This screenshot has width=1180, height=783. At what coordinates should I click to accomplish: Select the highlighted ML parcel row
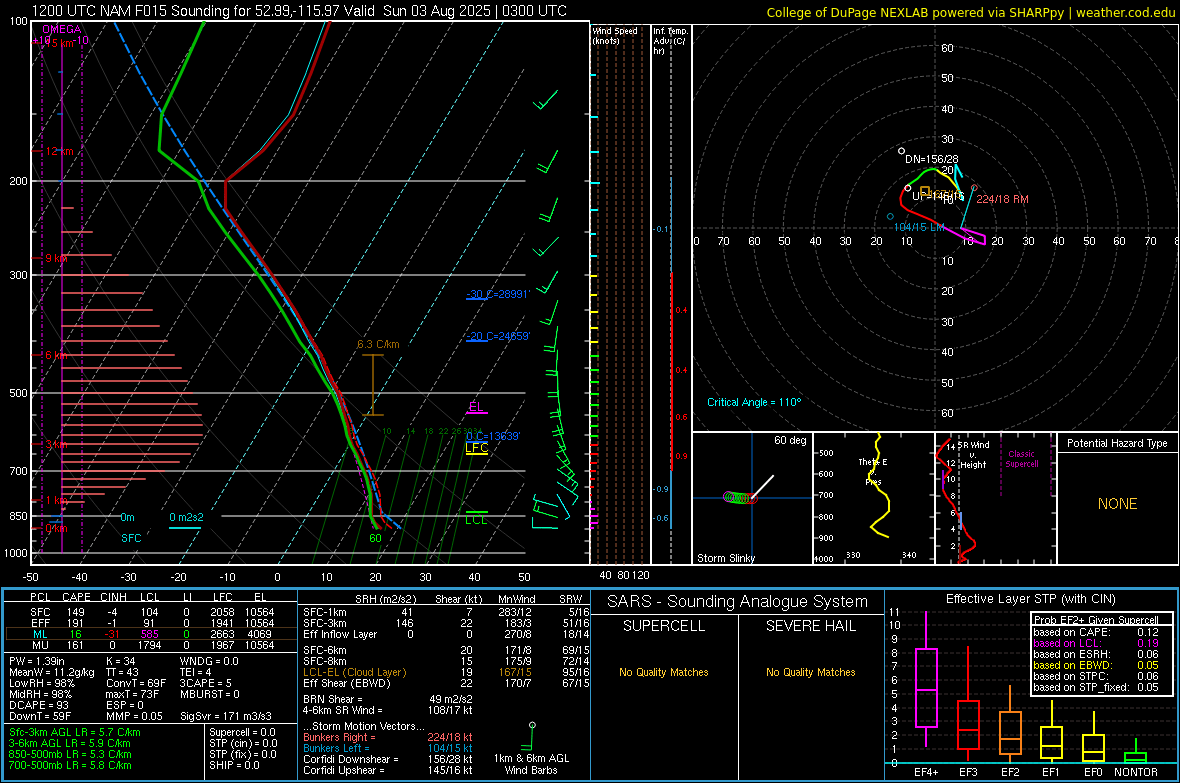(151, 634)
